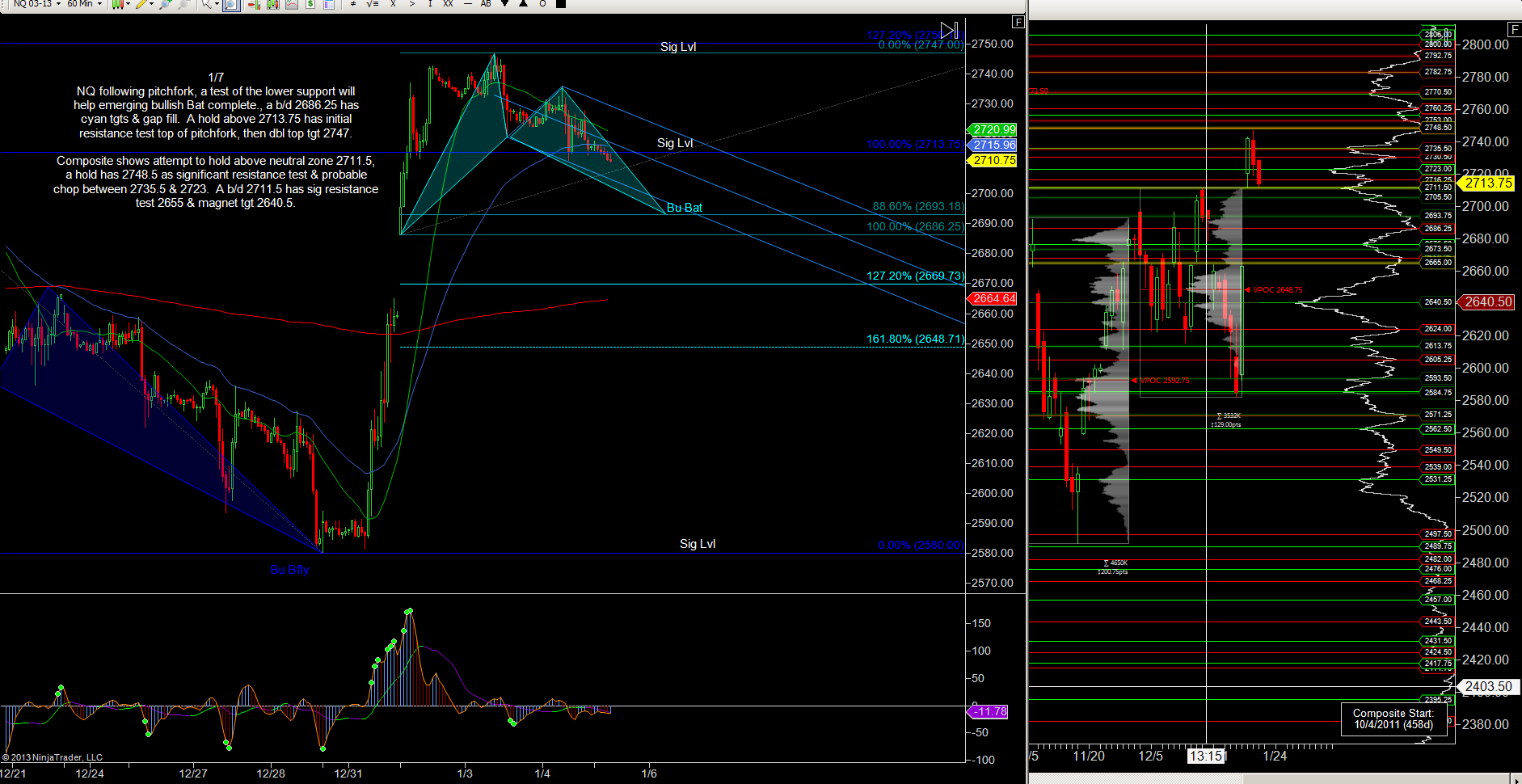This screenshot has width=1522, height=784.
Task: Open the Indicators line-chart icon
Action: coord(291,4)
